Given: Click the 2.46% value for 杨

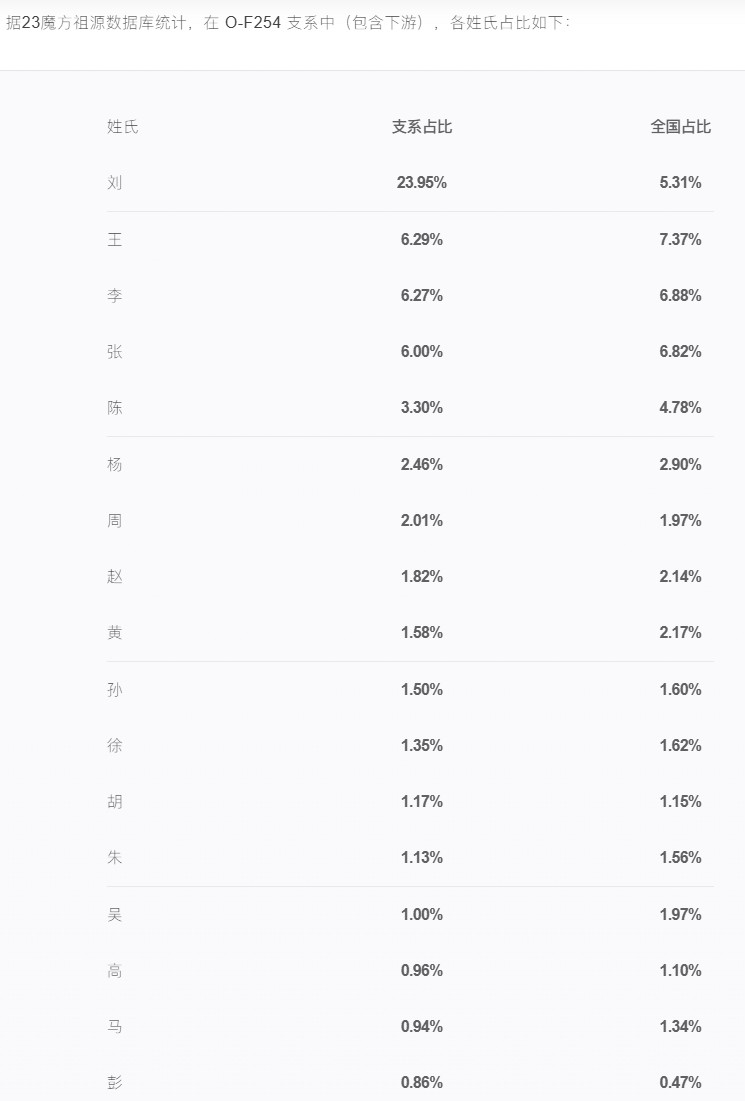Looking at the screenshot, I should tap(421, 464).
